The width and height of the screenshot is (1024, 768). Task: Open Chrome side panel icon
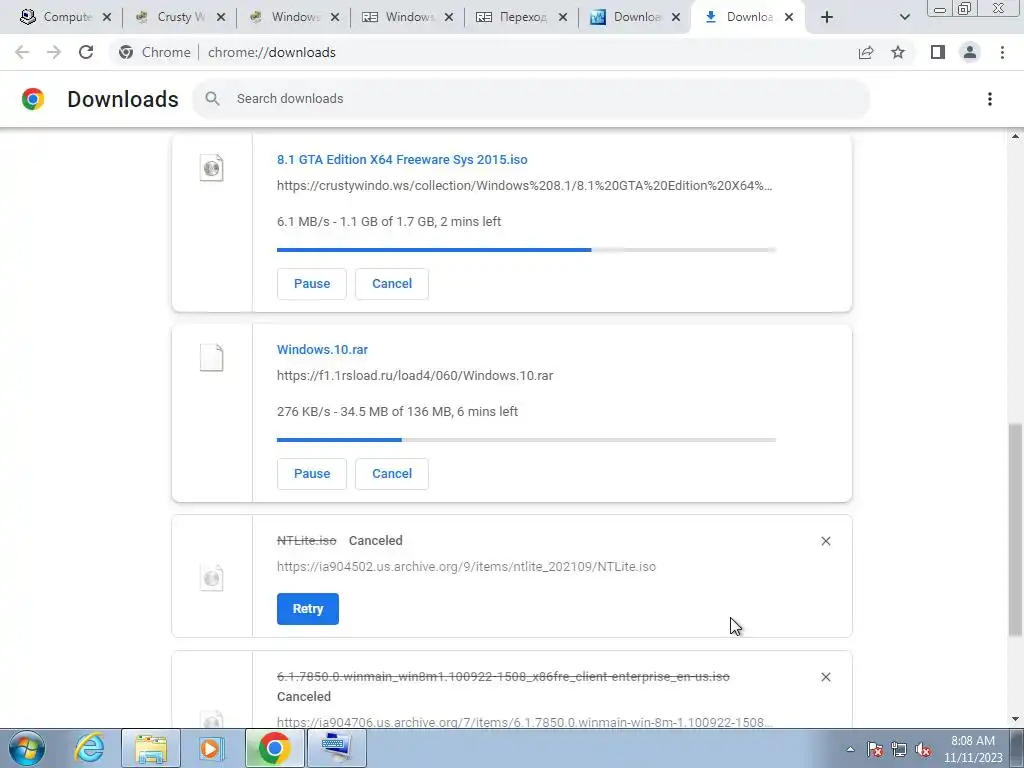[x=938, y=52]
